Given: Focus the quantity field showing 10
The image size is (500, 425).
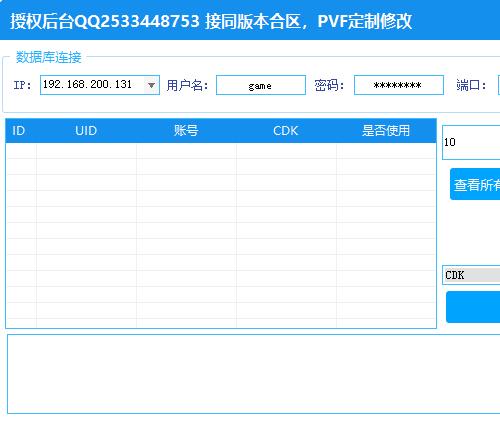Looking at the screenshot, I should (471, 143).
